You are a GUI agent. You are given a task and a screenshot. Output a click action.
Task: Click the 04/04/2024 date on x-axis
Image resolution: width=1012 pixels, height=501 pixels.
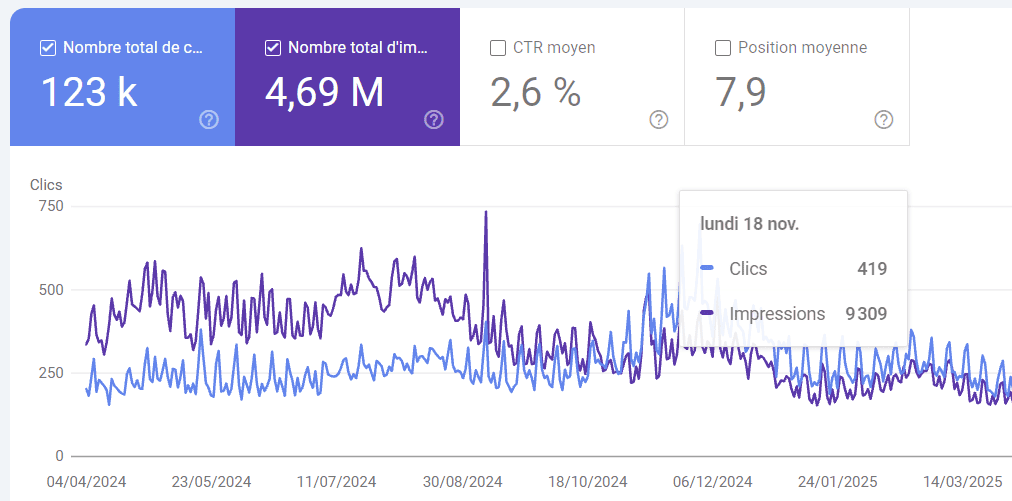pos(87,481)
